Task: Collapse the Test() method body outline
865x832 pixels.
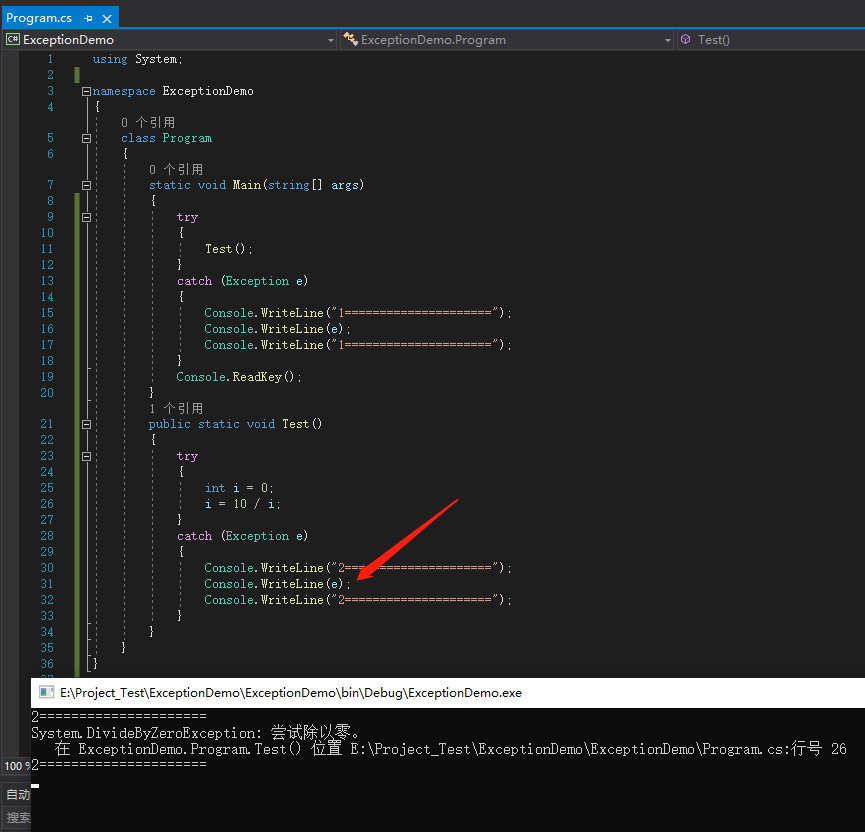Action: pos(86,423)
